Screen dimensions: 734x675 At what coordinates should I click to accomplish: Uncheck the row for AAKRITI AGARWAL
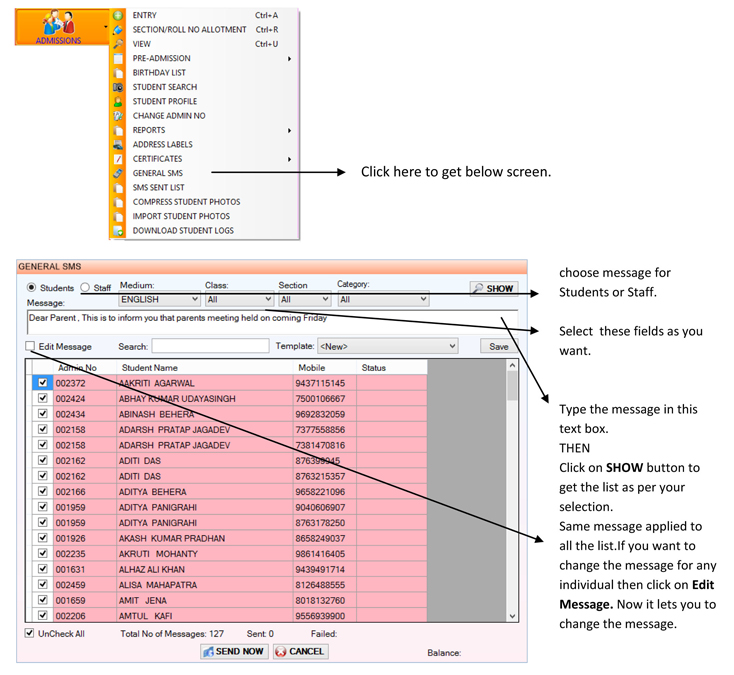43,382
